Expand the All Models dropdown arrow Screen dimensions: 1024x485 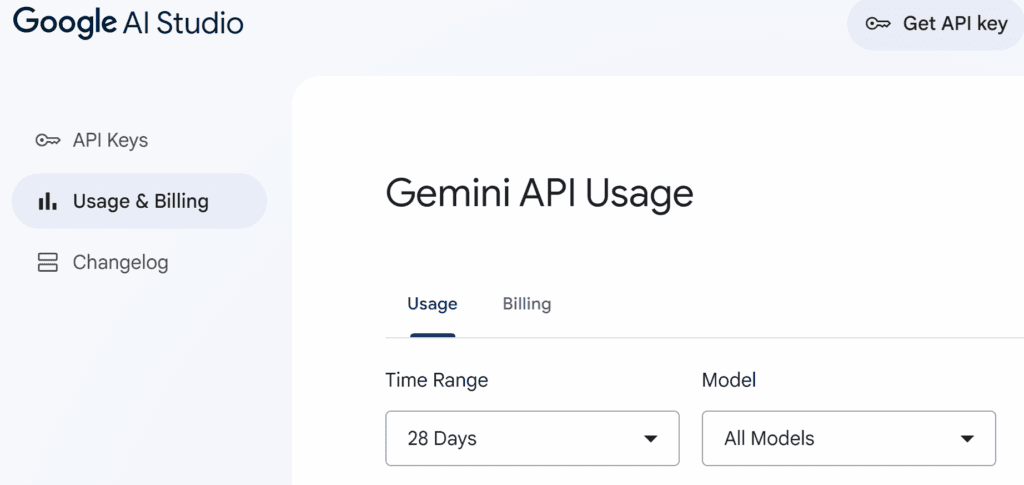point(967,439)
